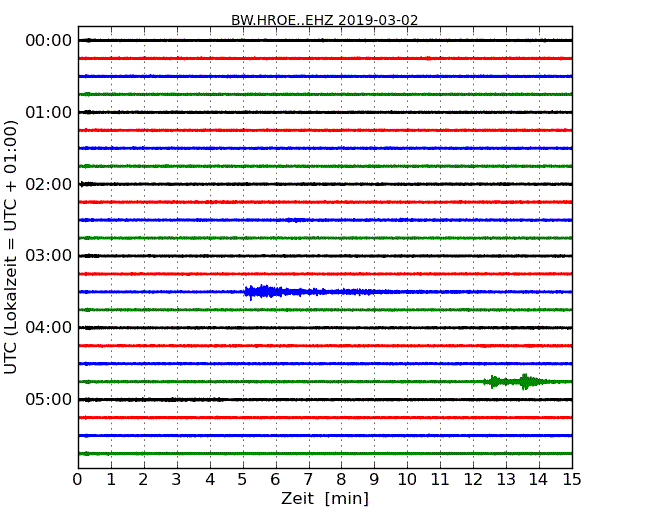Click the x-axis tick label 5
The image size is (650, 520).
point(242,480)
